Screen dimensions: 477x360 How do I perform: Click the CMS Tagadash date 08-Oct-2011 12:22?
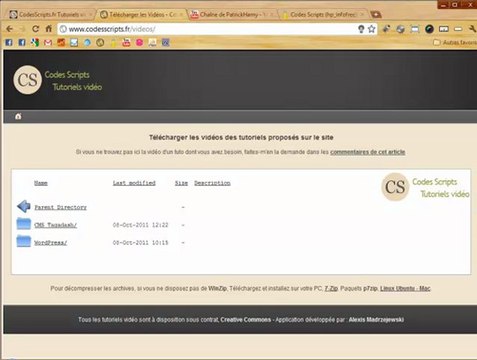pyautogui.click(x=140, y=225)
